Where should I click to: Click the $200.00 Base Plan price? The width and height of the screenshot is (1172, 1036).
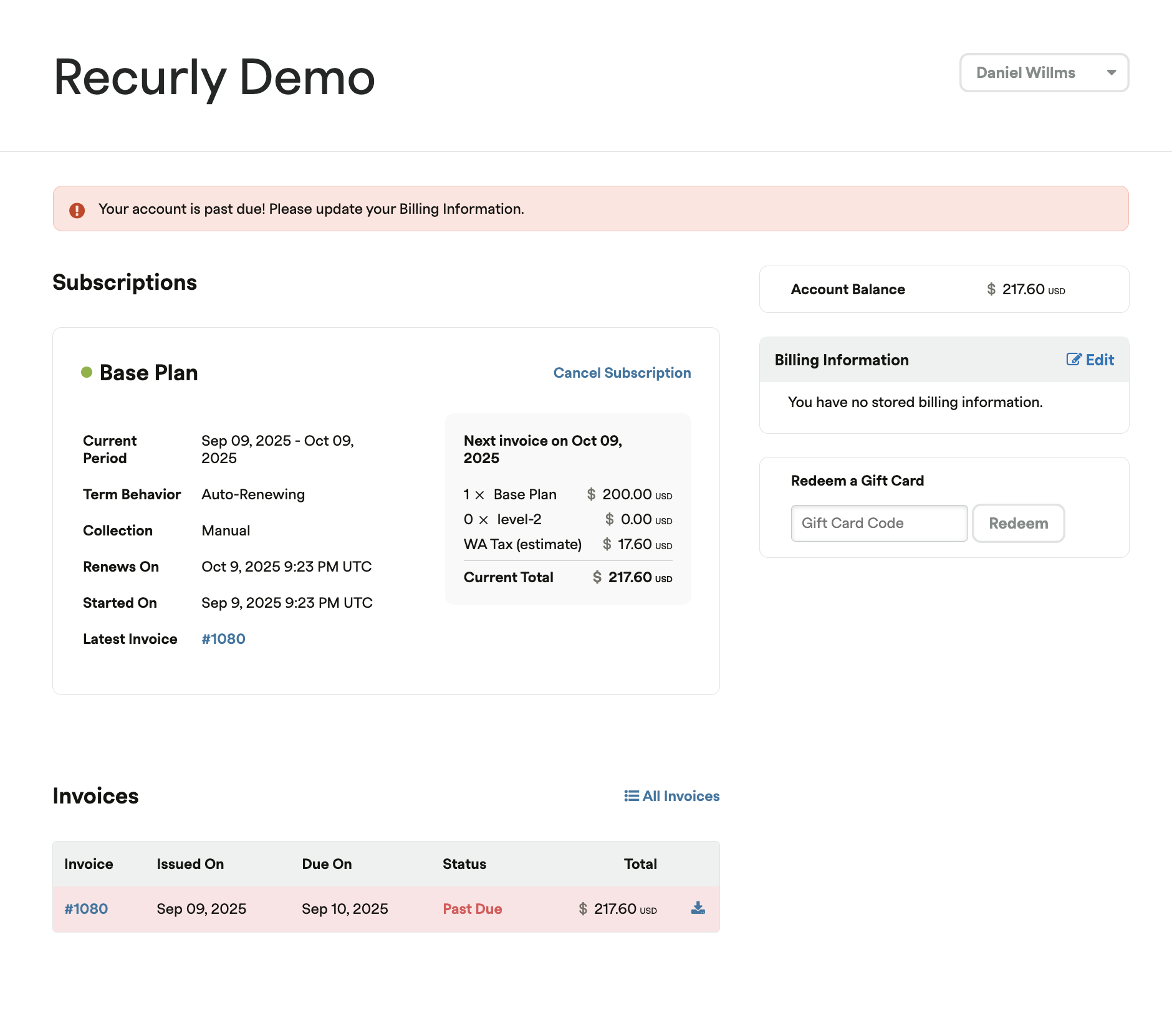630,494
